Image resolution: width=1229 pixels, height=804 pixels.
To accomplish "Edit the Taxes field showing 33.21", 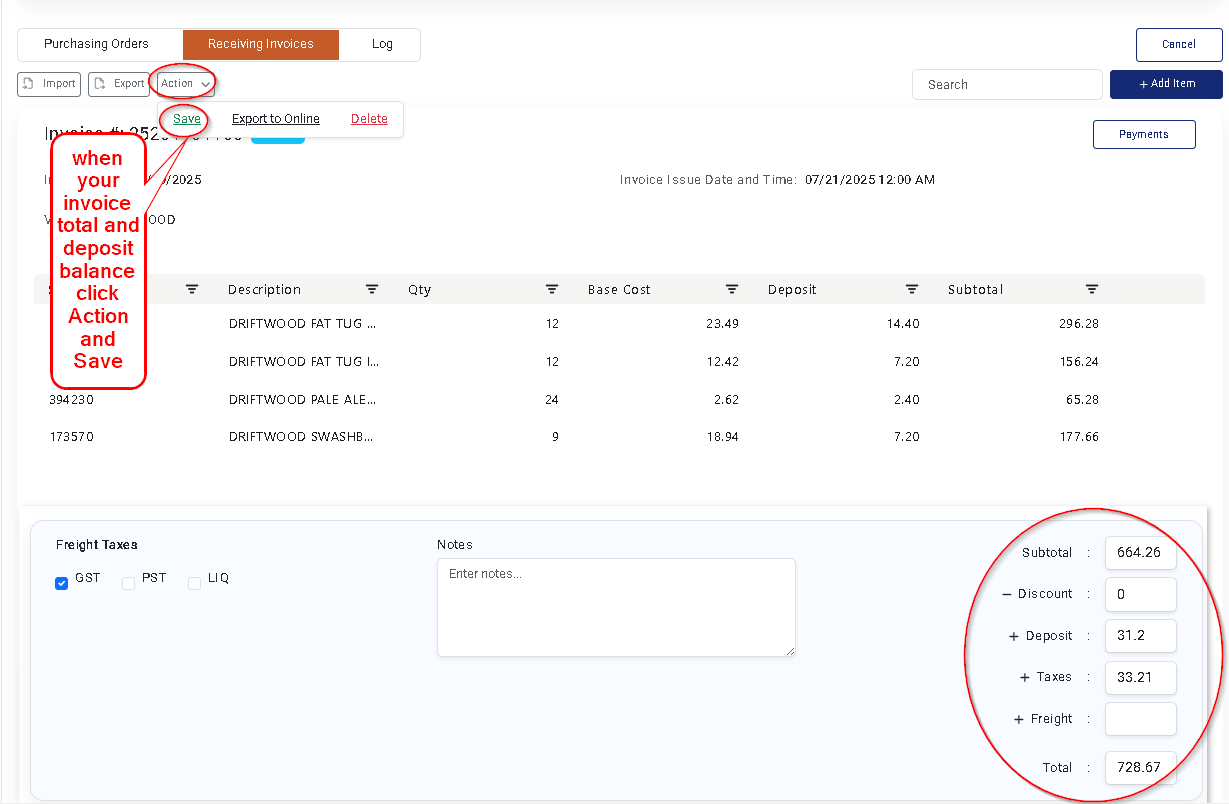I will (x=1141, y=677).
